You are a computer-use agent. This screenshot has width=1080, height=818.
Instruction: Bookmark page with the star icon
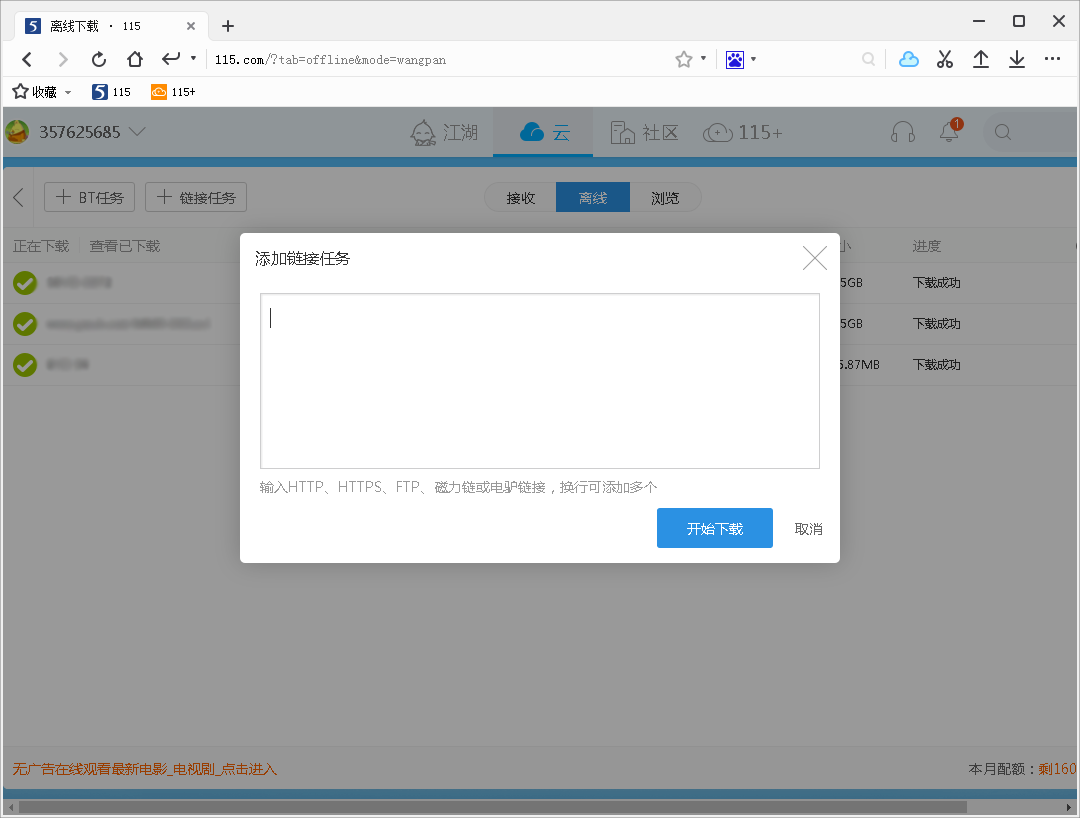(684, 59)
